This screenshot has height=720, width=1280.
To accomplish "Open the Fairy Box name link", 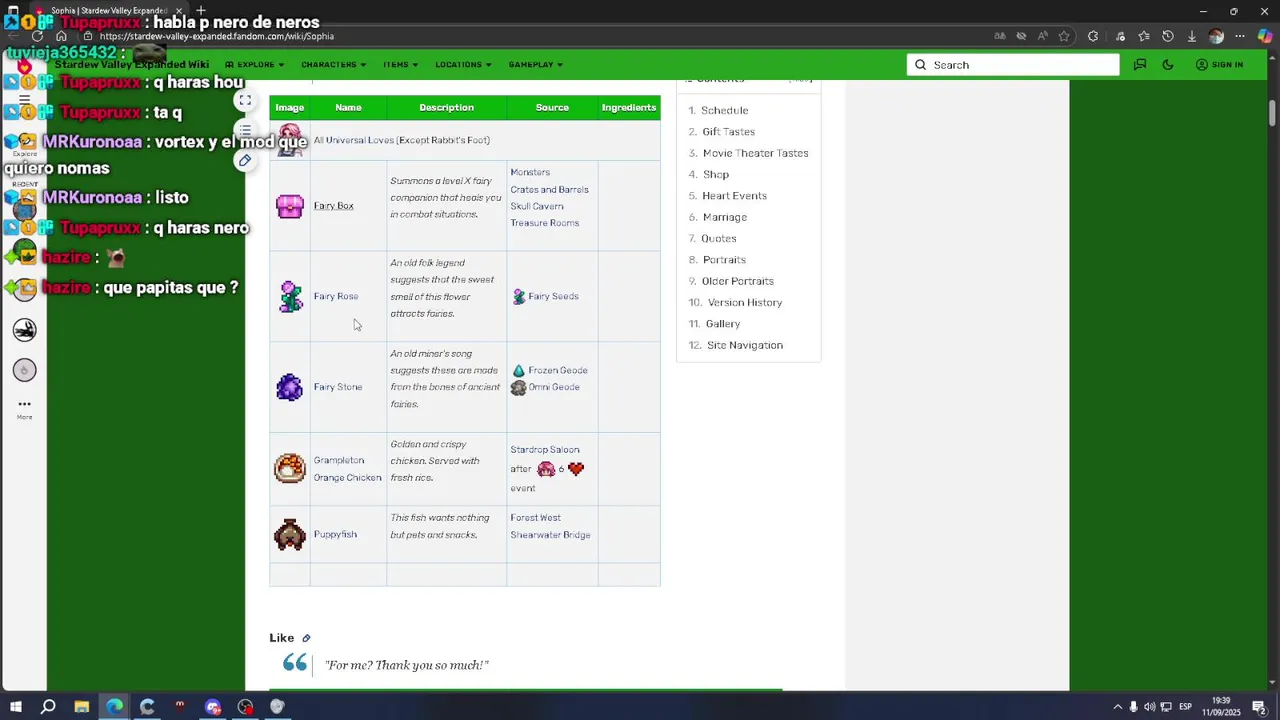I will point(334,206).
